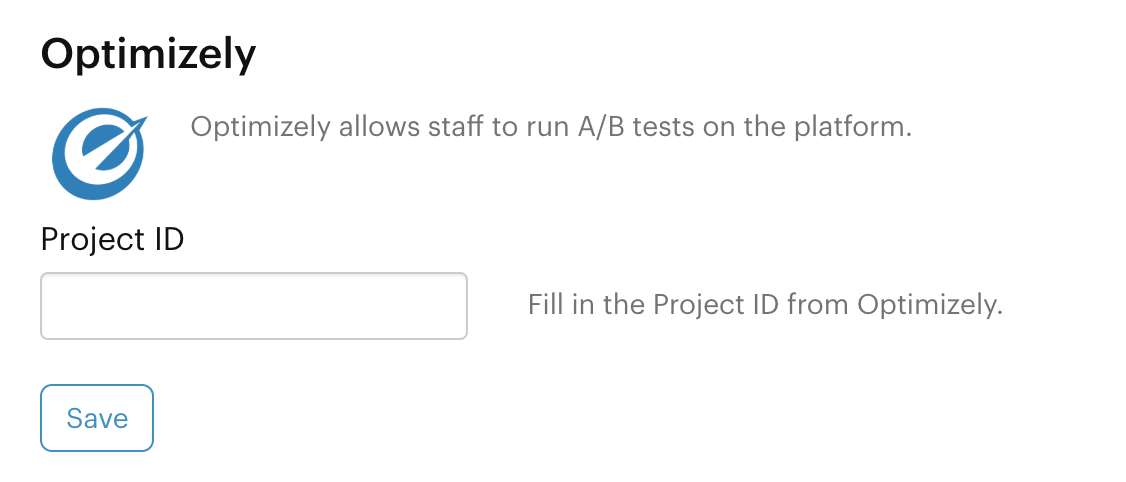Click the Optimizely heading

(x=148, y=55)
